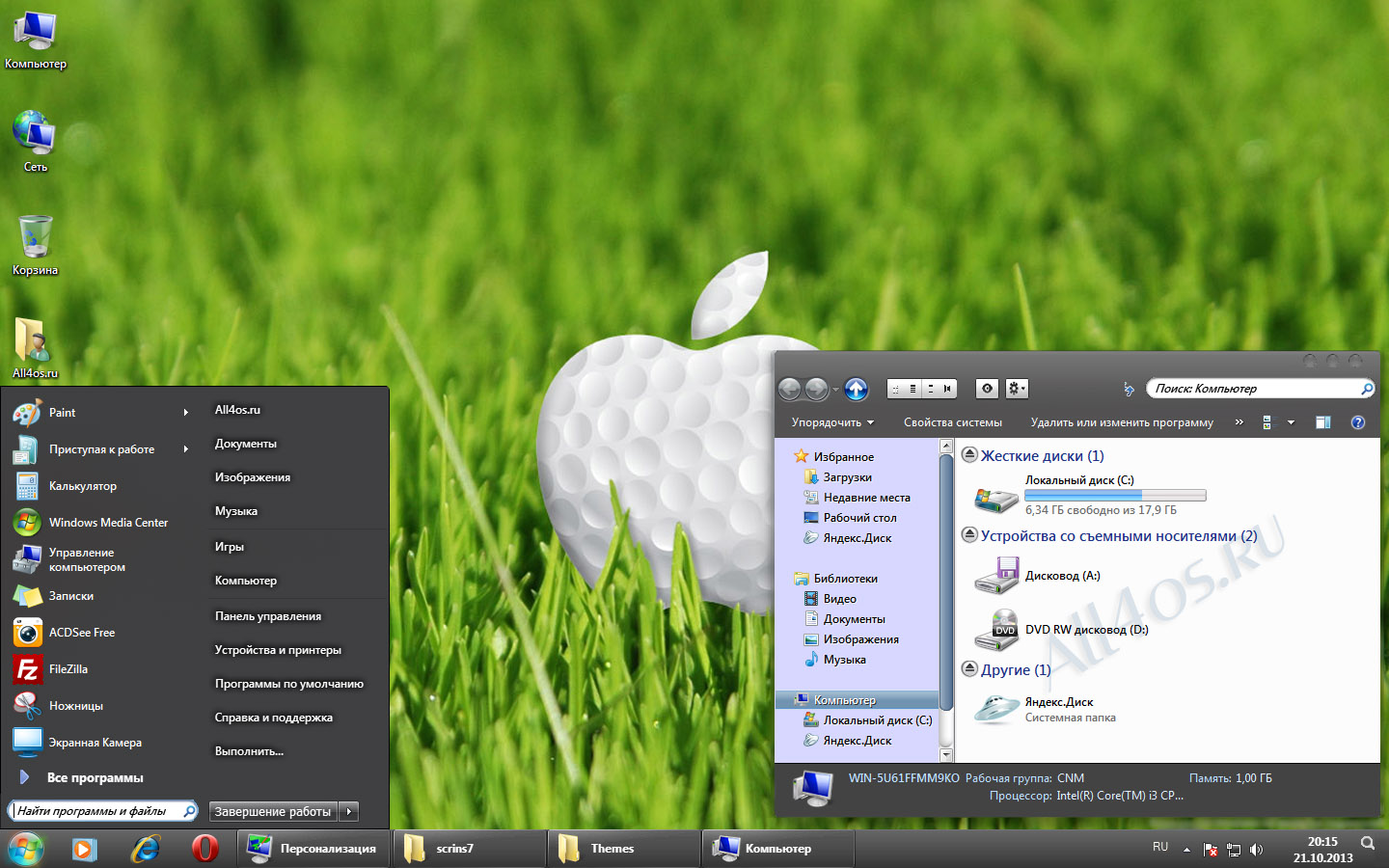
Task: Open Панель управления
Action: [x=268, y=616]
